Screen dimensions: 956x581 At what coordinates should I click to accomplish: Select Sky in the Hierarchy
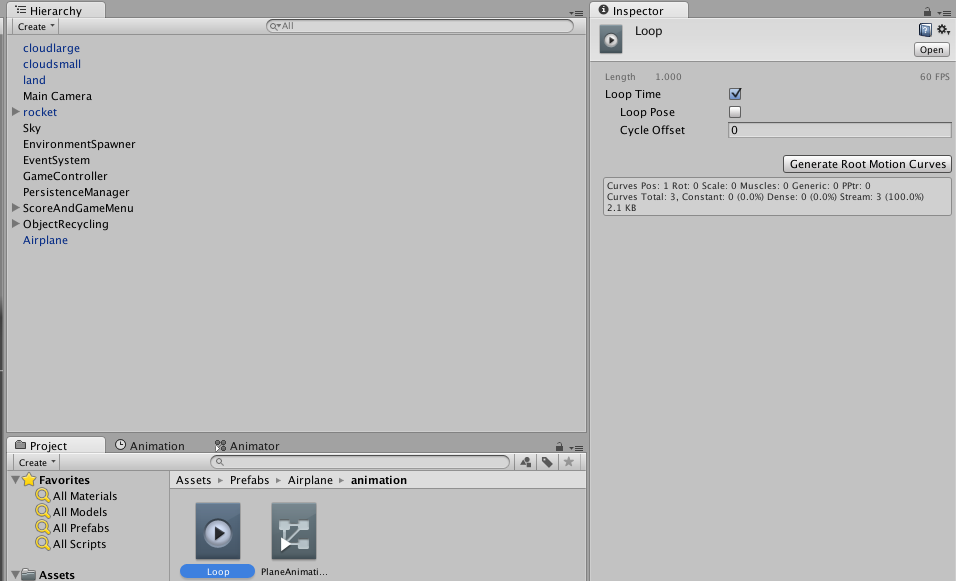point(32,128)
